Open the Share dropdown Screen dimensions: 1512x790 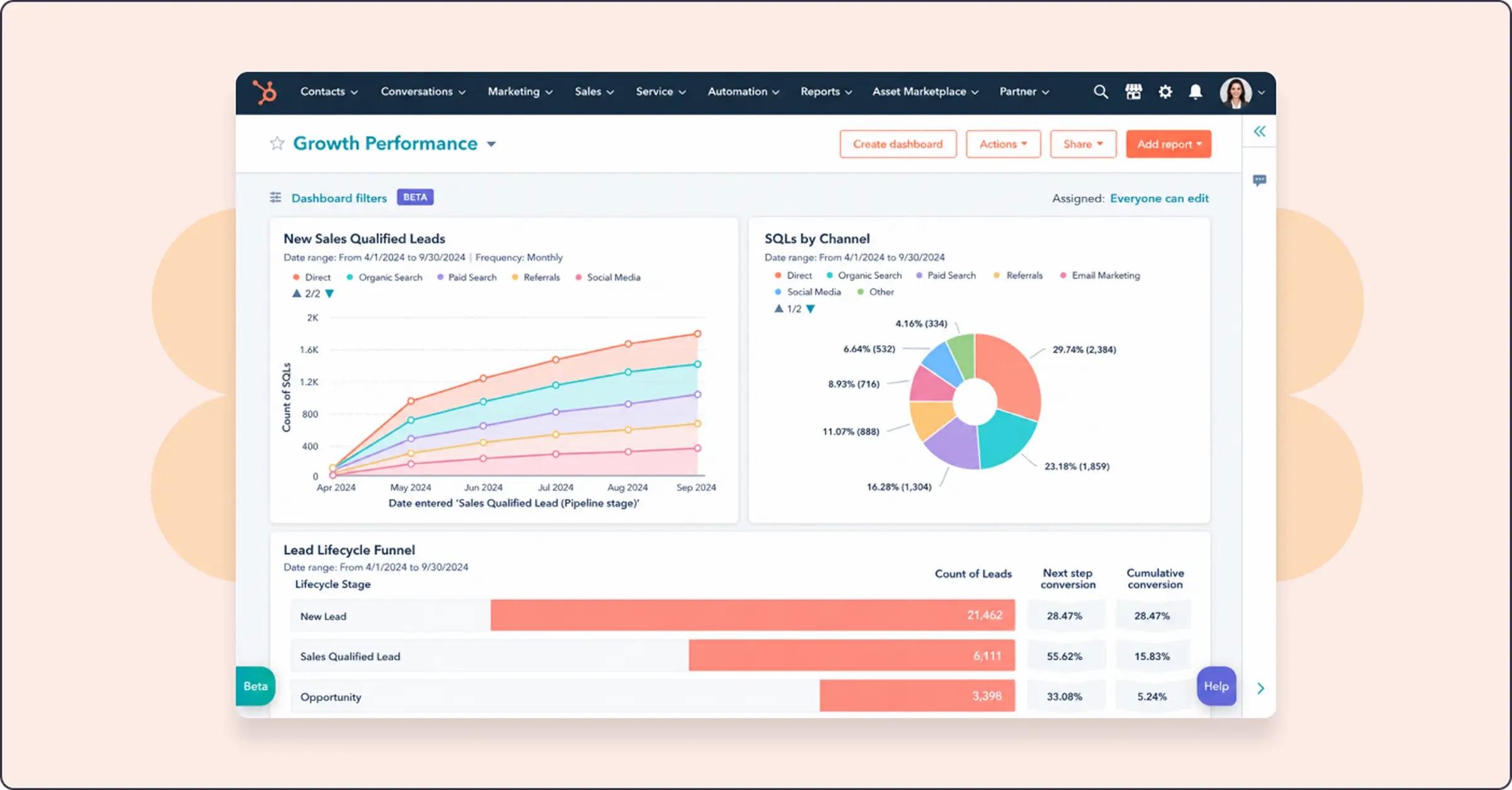1083,144
